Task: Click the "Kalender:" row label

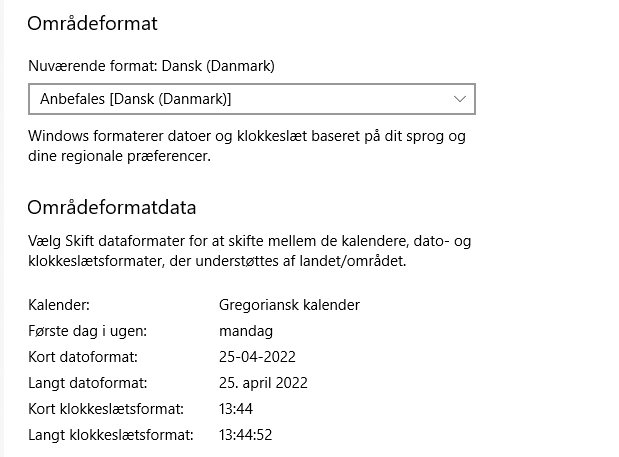Action: 59,304
